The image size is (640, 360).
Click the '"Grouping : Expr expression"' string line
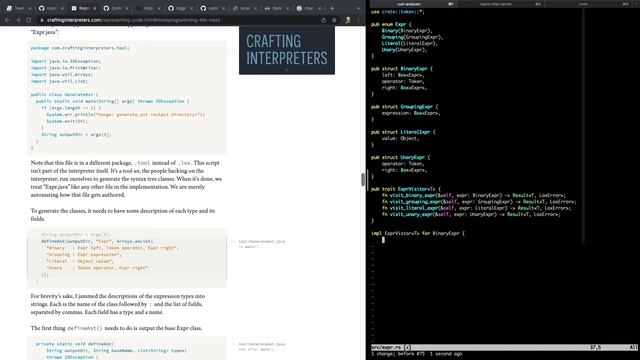(84, 254)
